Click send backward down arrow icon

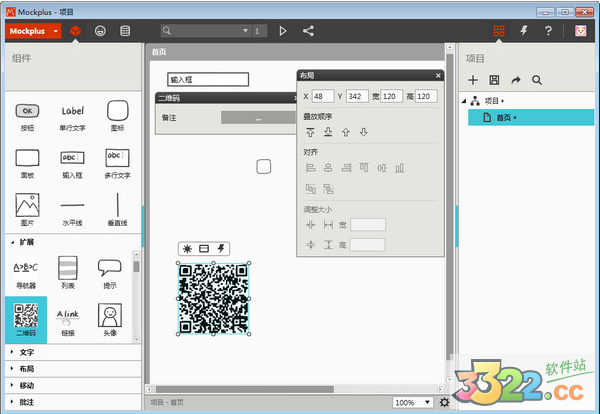(364, 132)
